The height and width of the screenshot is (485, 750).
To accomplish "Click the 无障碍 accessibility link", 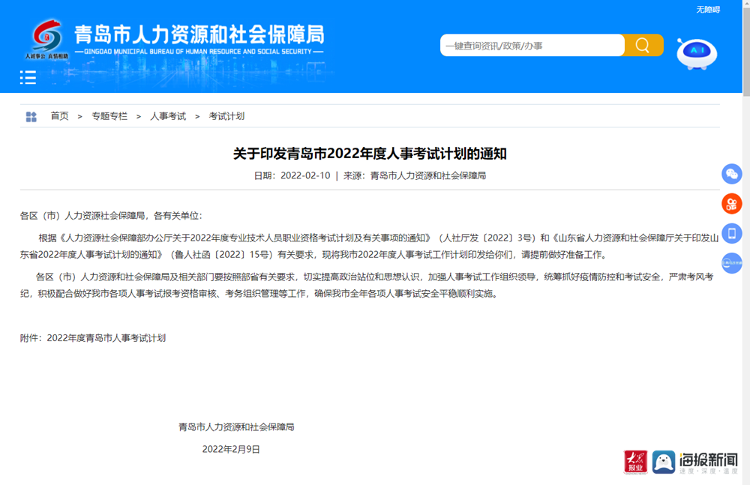I will [708, 9].
